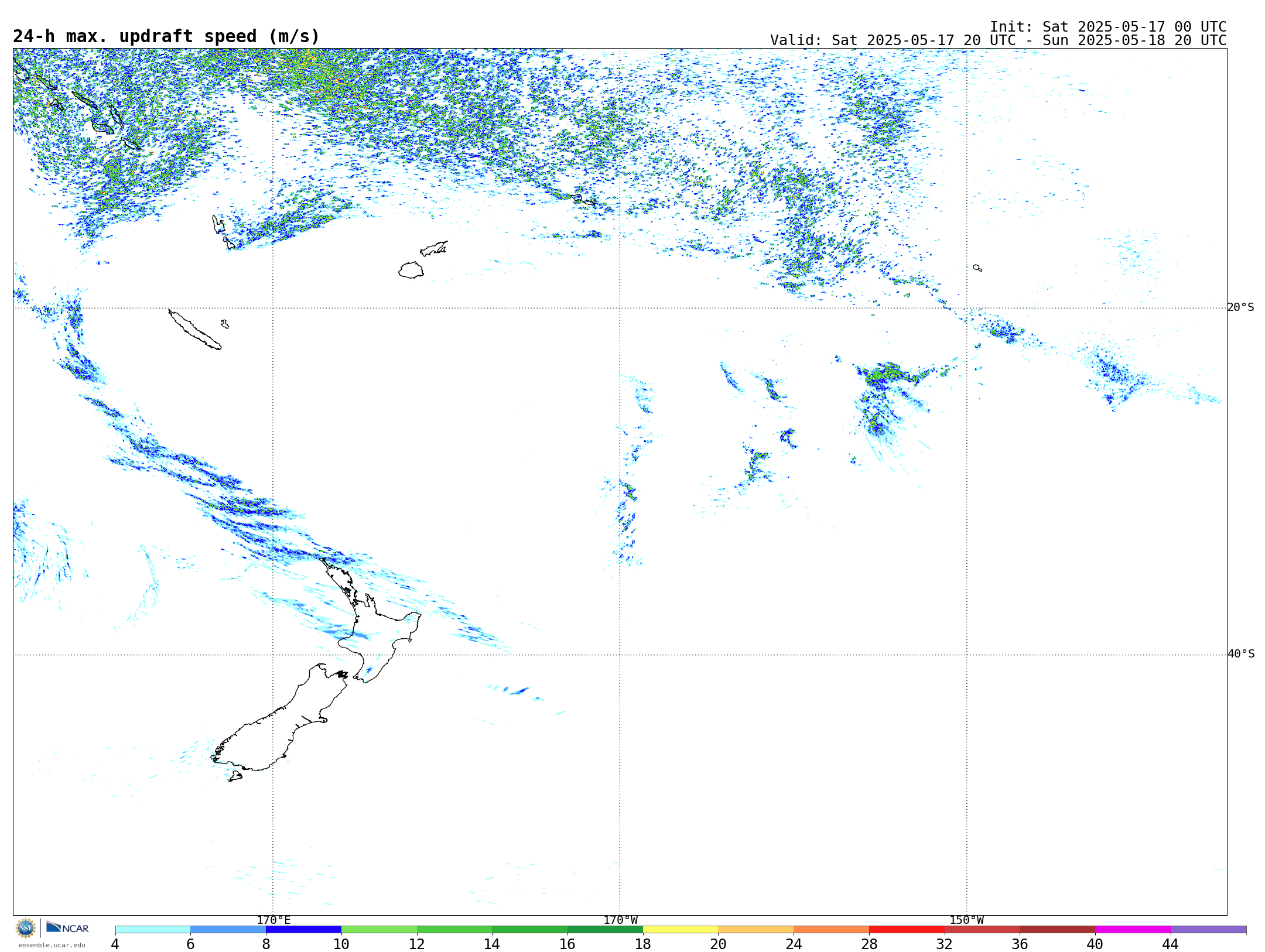
Task: Click the 170°W longitude label
Action: click(x=620, y=920)
